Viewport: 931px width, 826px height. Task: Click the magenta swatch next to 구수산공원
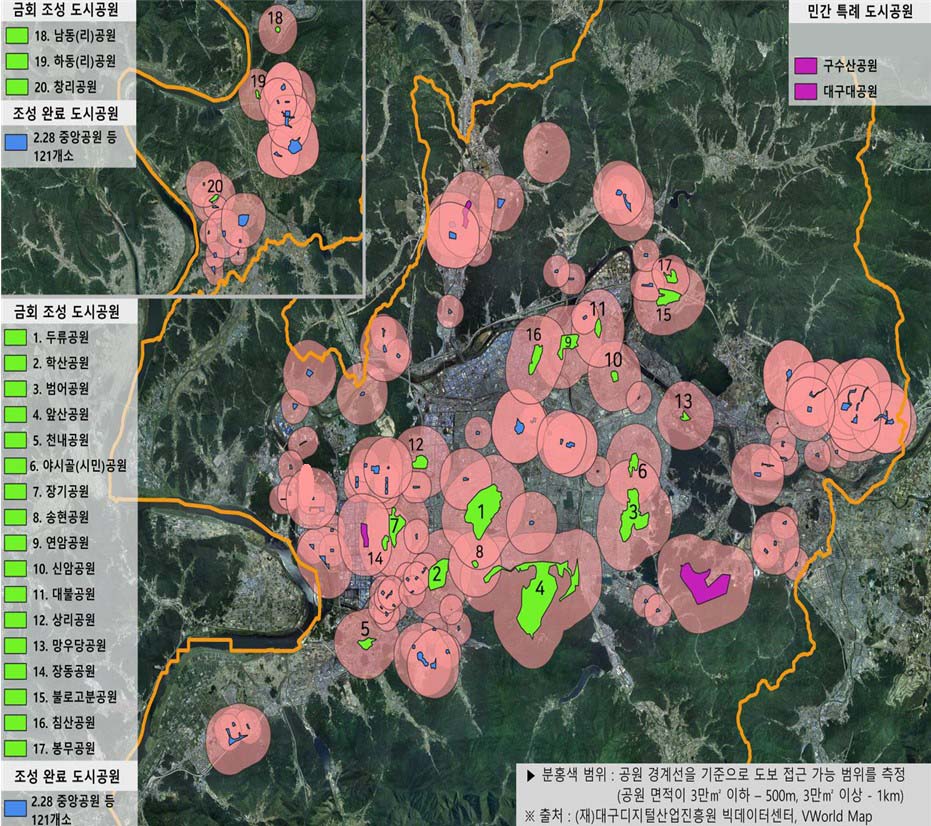click(804, 66)
